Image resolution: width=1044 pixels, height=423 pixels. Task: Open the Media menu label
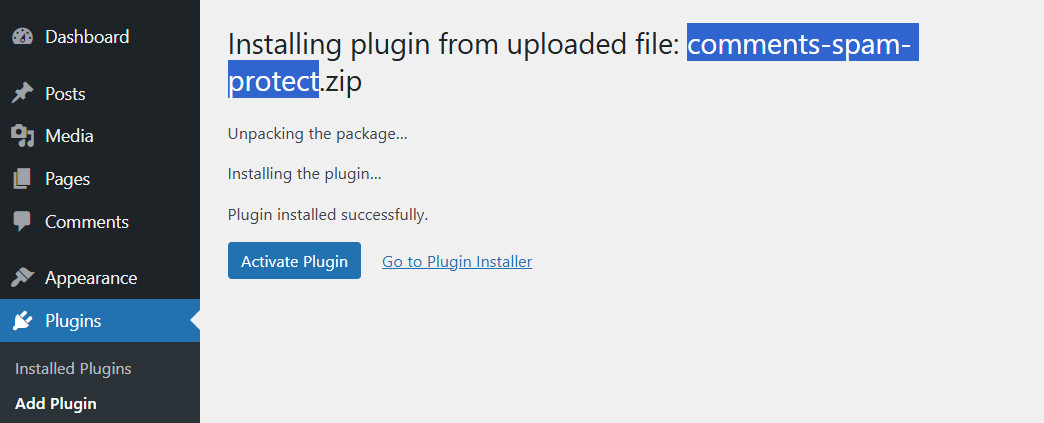[69, 136]
